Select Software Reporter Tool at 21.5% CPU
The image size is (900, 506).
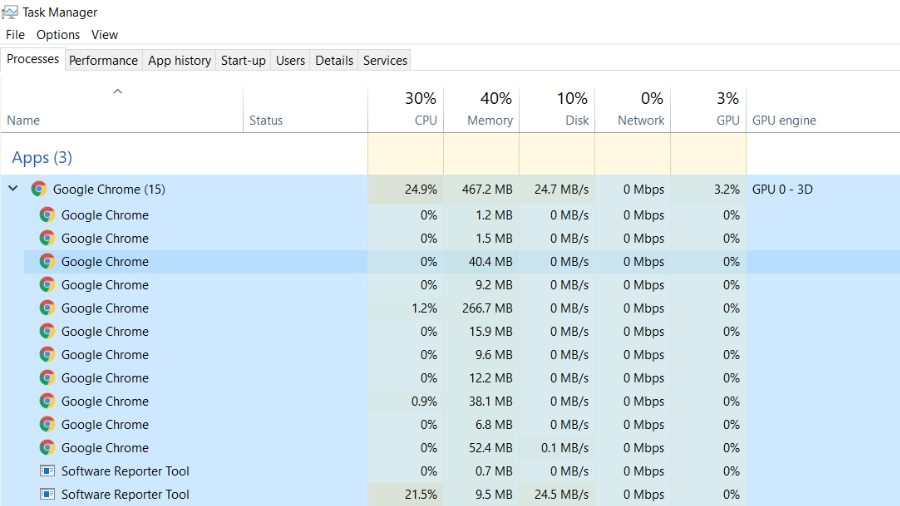pos(461,494)
